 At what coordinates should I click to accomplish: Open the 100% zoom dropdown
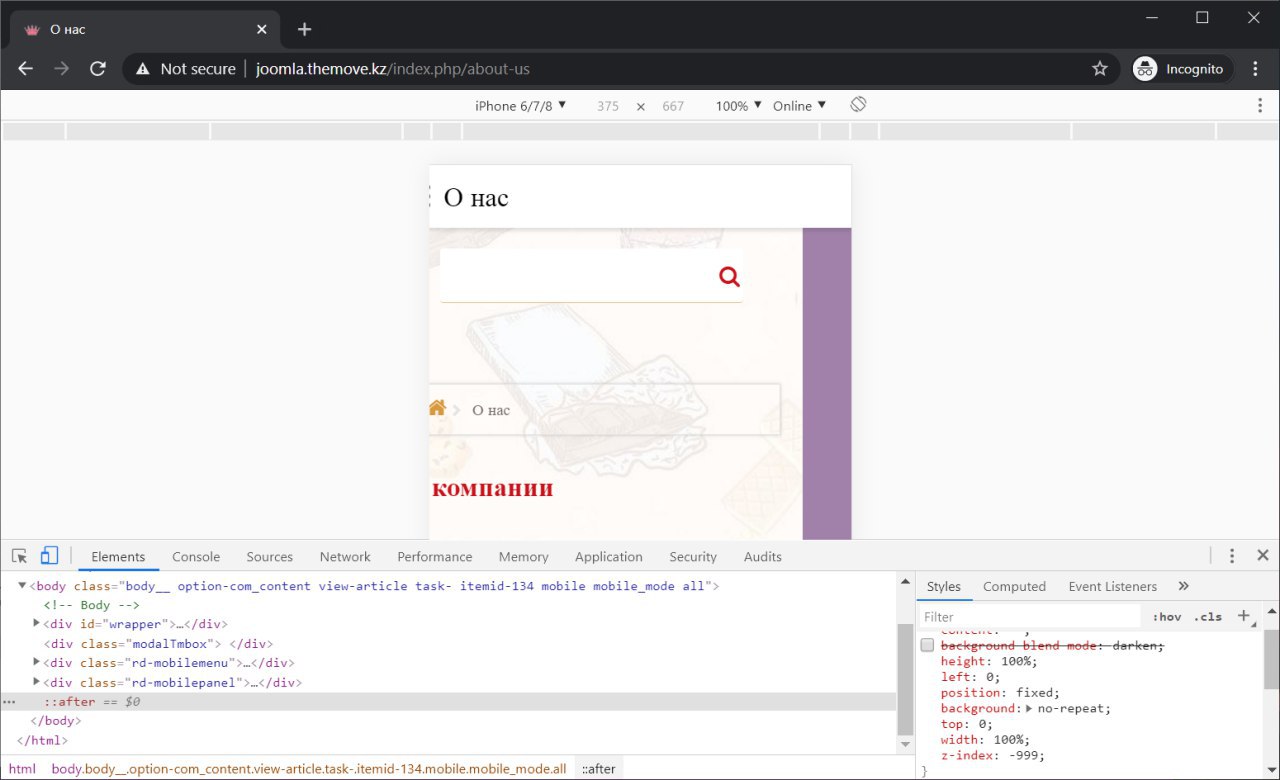(738, 106)
